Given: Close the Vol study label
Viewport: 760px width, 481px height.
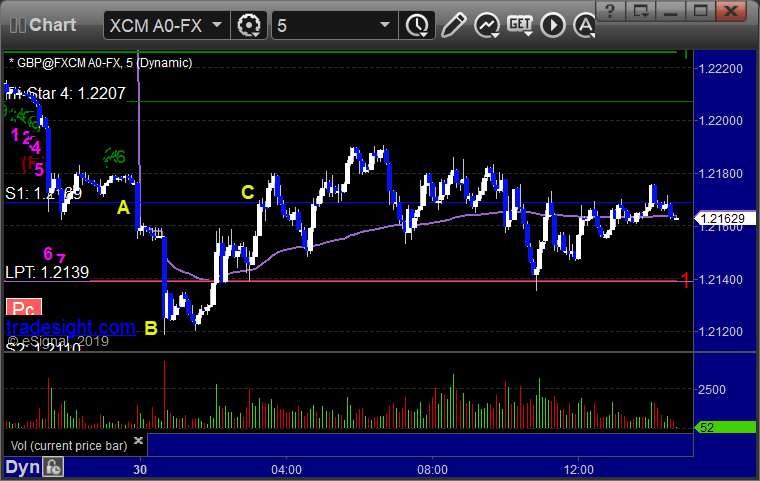Looking at the screenshot, I should [138, 440].
